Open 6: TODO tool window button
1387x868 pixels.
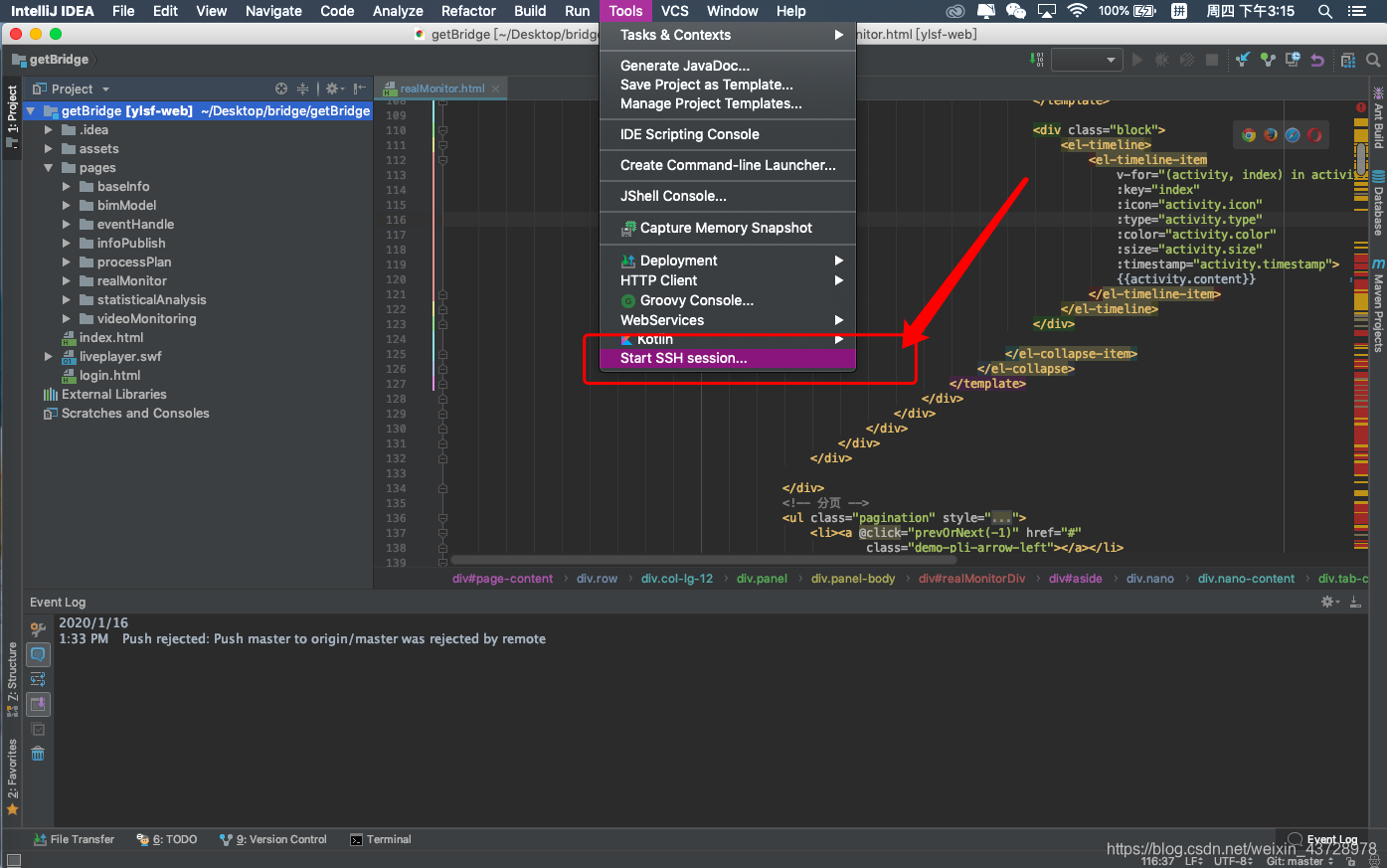coord(167,839)
